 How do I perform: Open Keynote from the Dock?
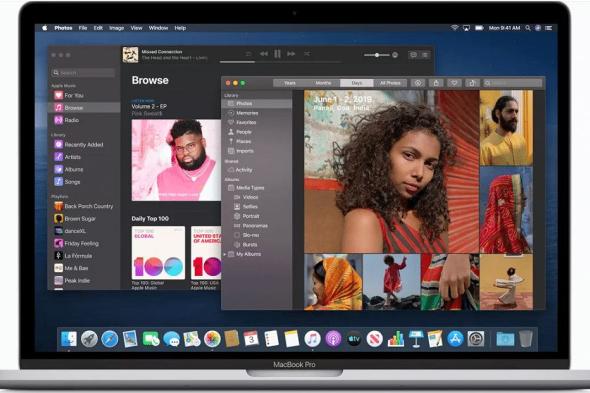[416, 339]
